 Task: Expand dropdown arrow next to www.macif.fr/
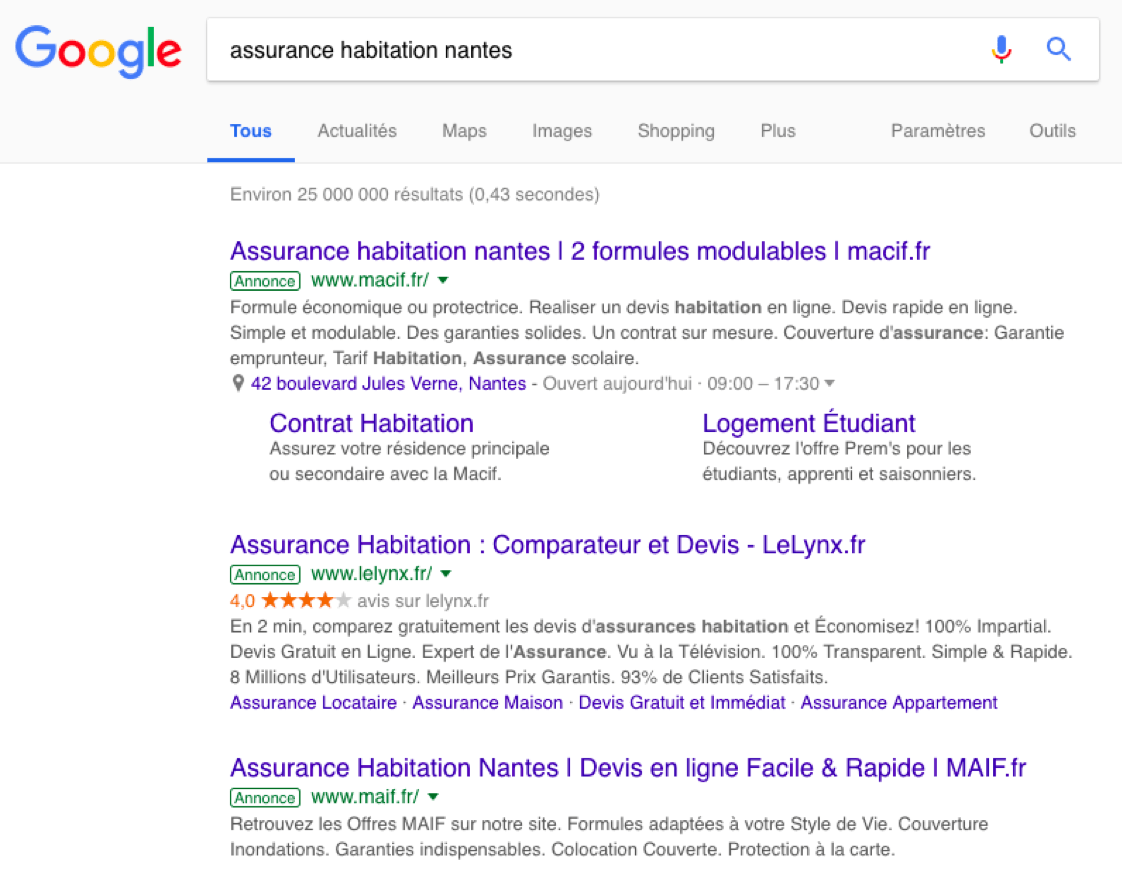443,280
